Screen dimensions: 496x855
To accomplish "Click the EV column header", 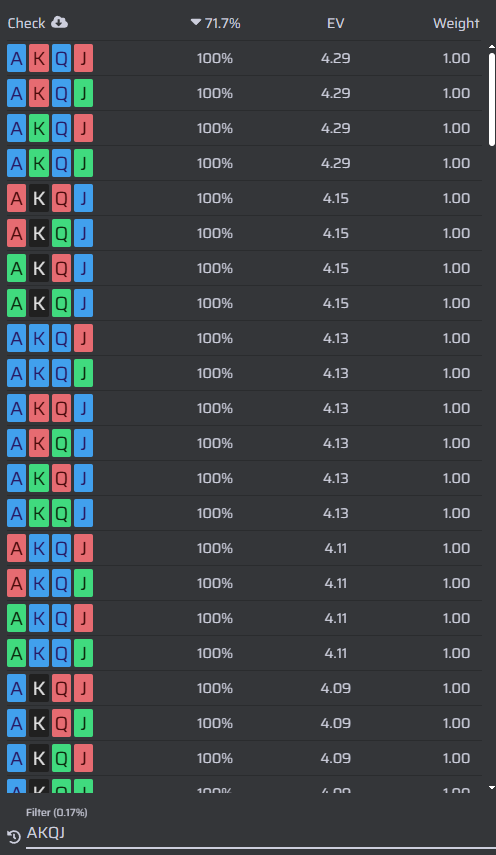I will click(335, 23).
